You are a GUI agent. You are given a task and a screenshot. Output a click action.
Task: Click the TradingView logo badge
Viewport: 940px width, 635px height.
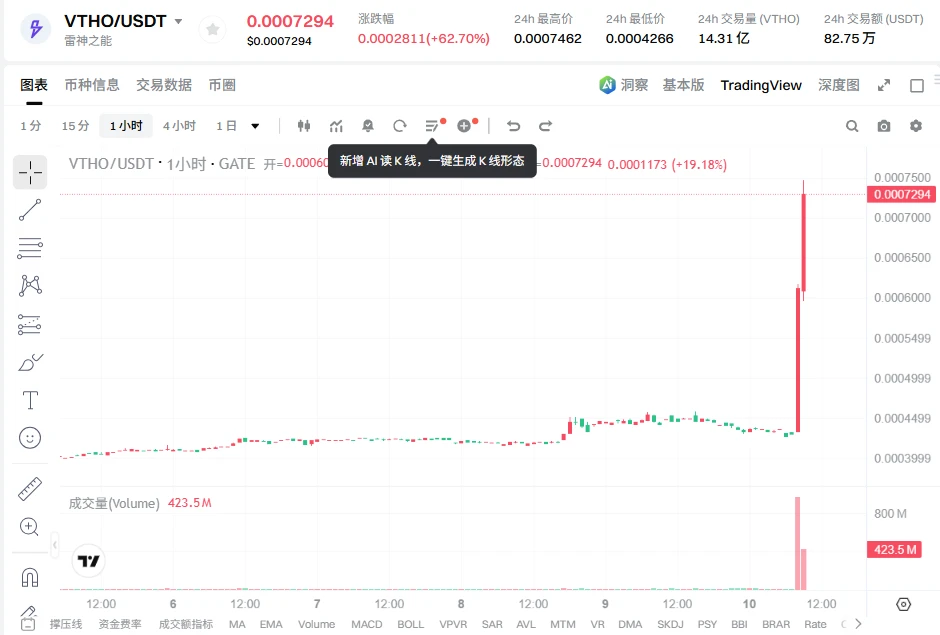tap(88, 561)
